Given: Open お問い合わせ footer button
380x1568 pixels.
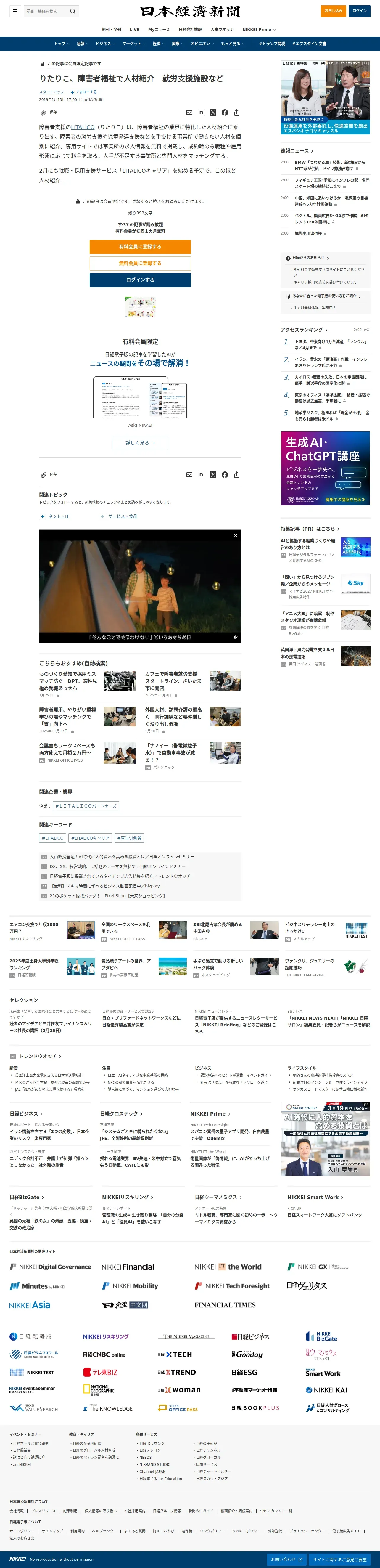Looking at the screenshot, I should 287,1559.
